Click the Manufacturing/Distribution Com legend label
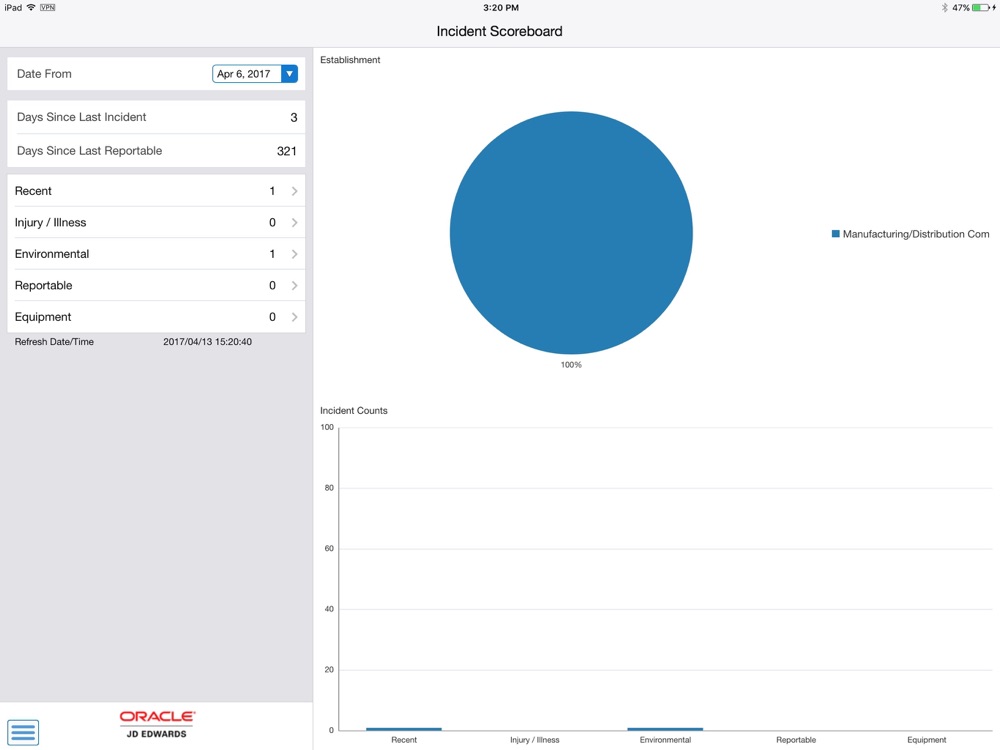 coord(916,234)
